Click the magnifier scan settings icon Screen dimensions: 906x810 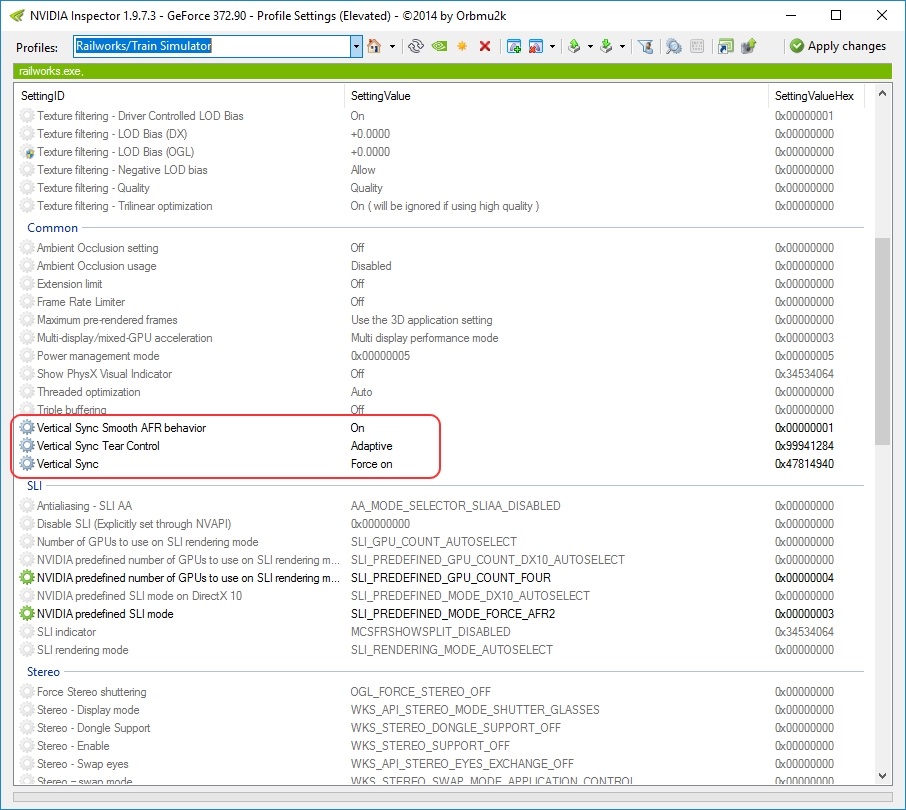(x=674, y=46)
